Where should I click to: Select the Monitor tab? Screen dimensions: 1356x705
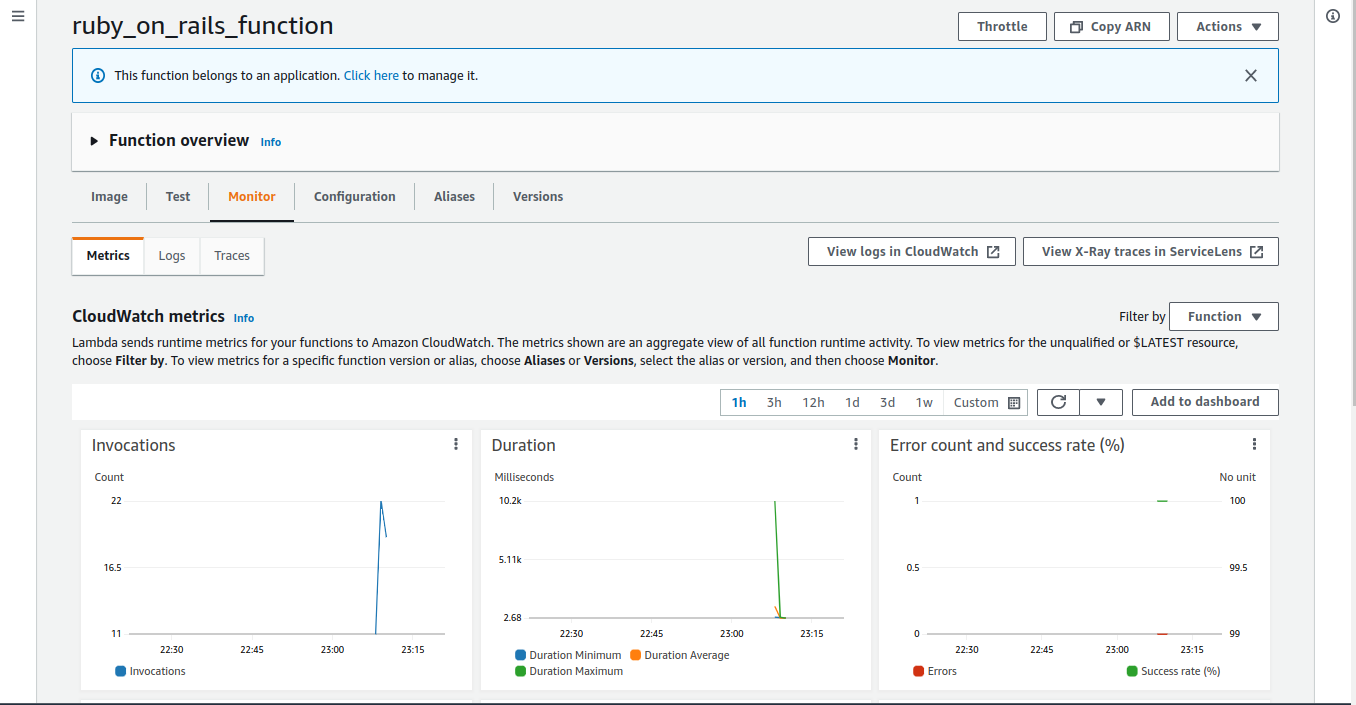click(252, 197)
